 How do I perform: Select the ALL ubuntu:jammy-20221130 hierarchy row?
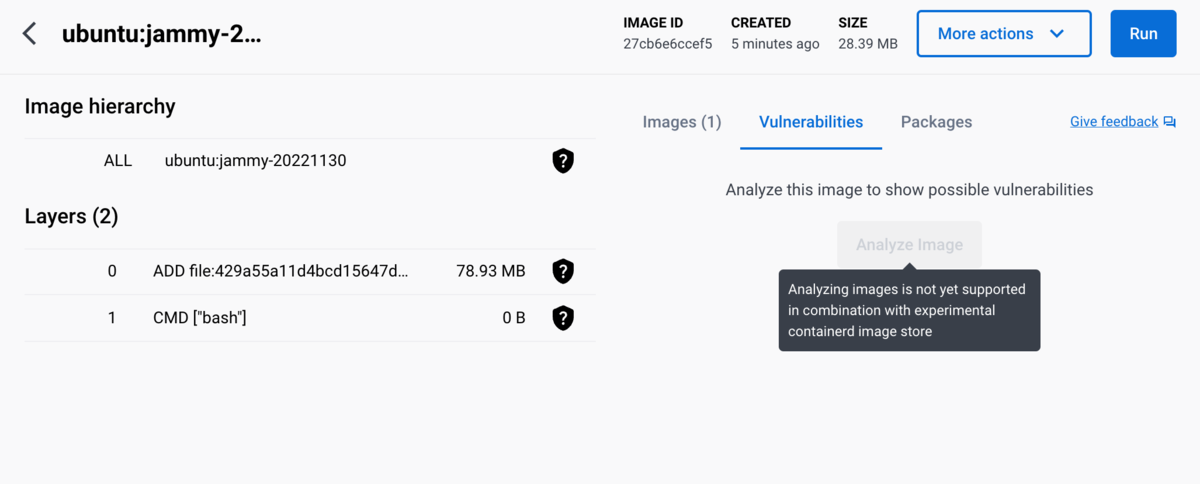tap(310, 161)
